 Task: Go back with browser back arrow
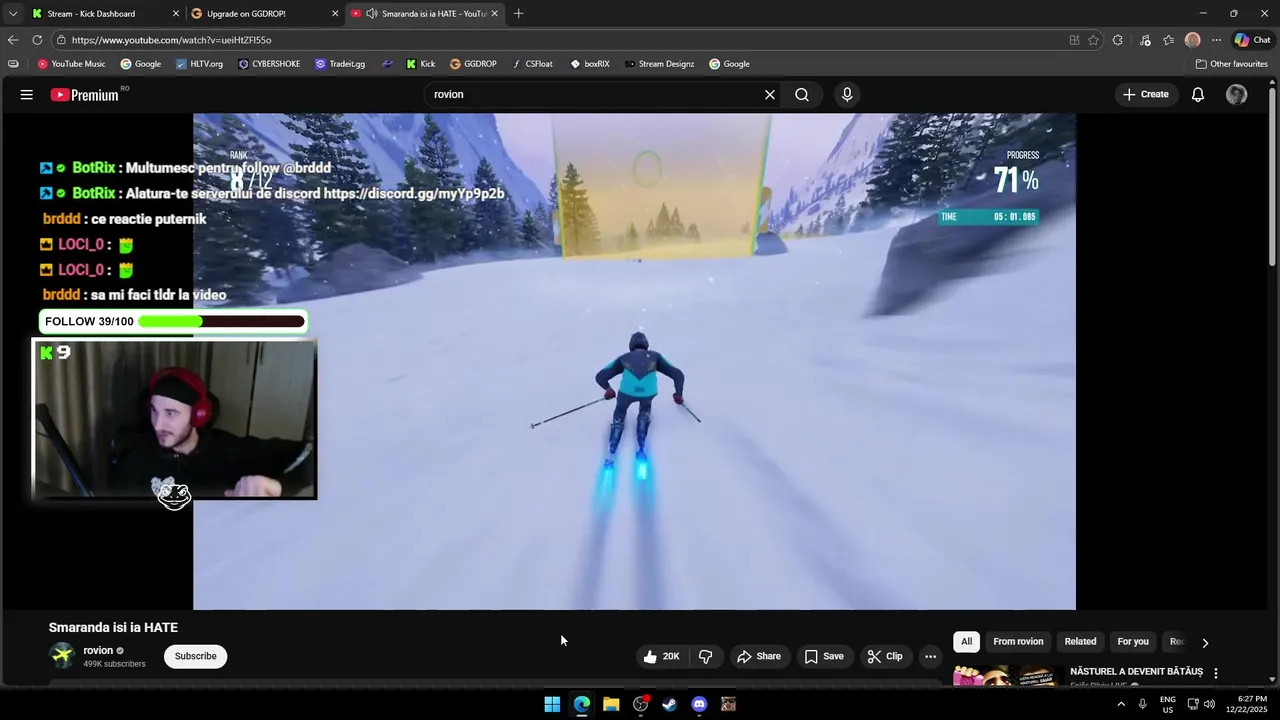[x=13, y=40]
